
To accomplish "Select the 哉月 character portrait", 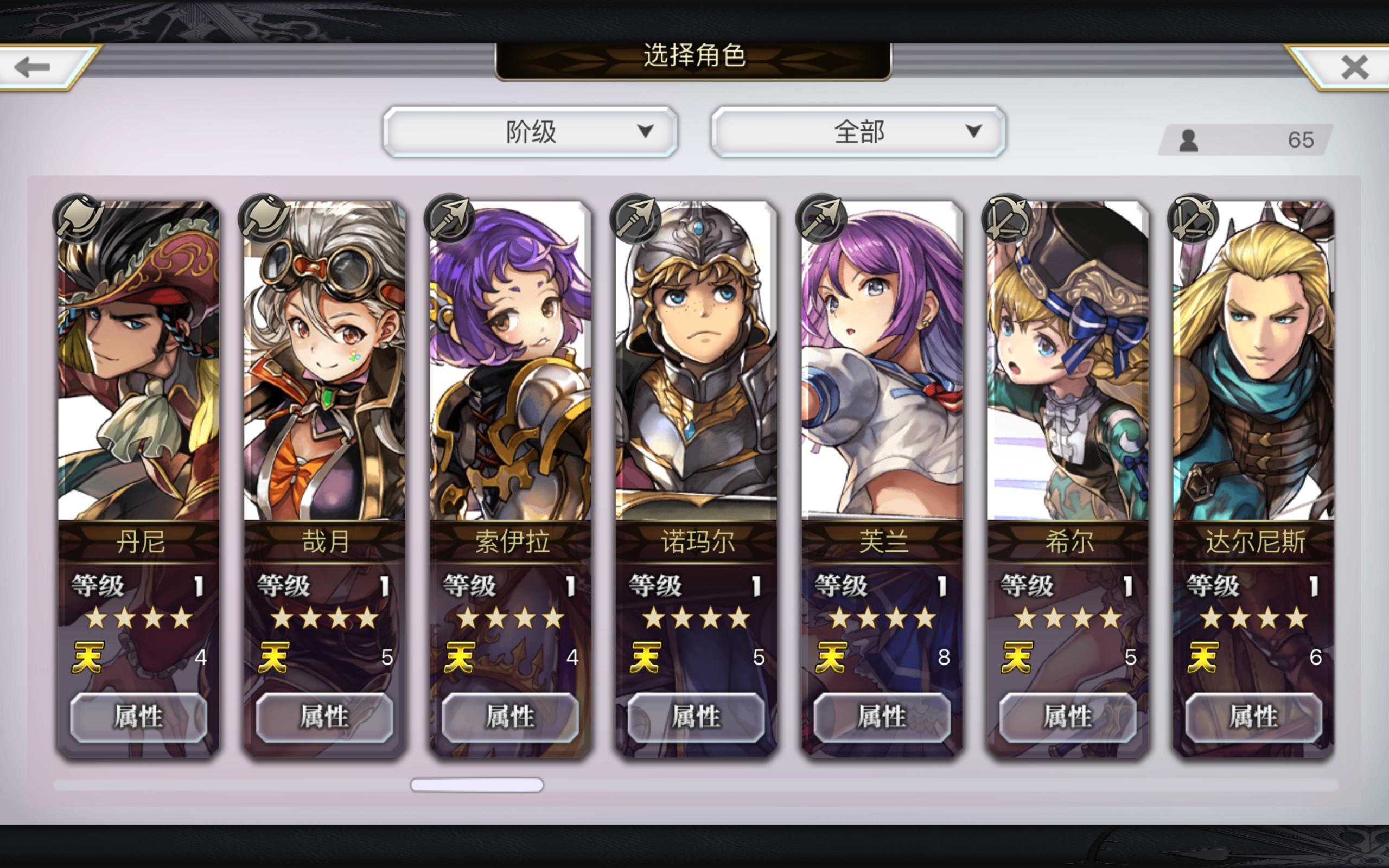I will [x=325, y=361].
